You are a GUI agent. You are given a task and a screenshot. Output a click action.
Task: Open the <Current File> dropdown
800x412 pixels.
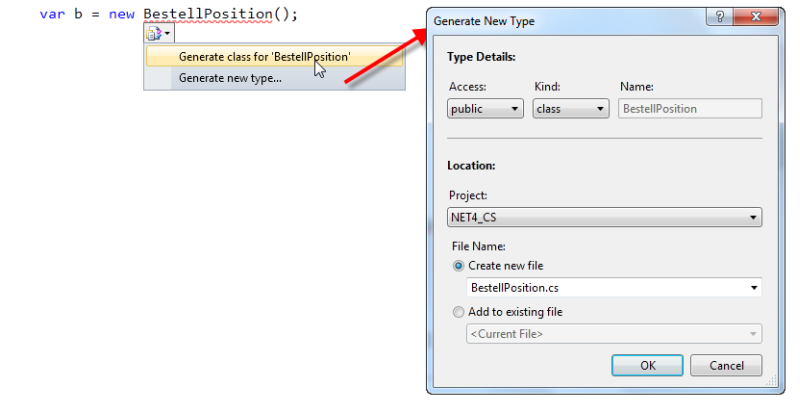(x=613, y=334)
